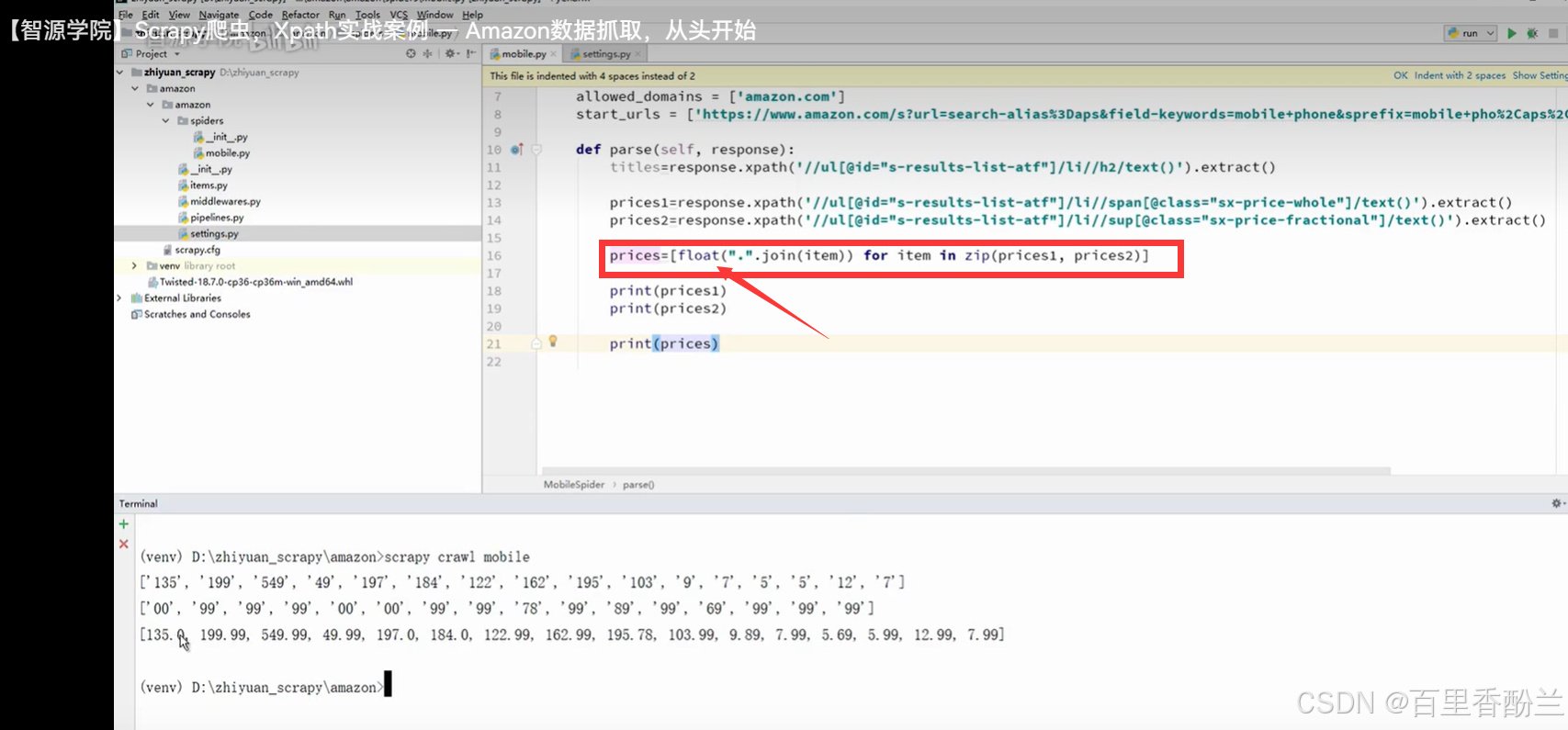Hide the Project tool window
The image size is (1568, 730).
pos(471,53)
